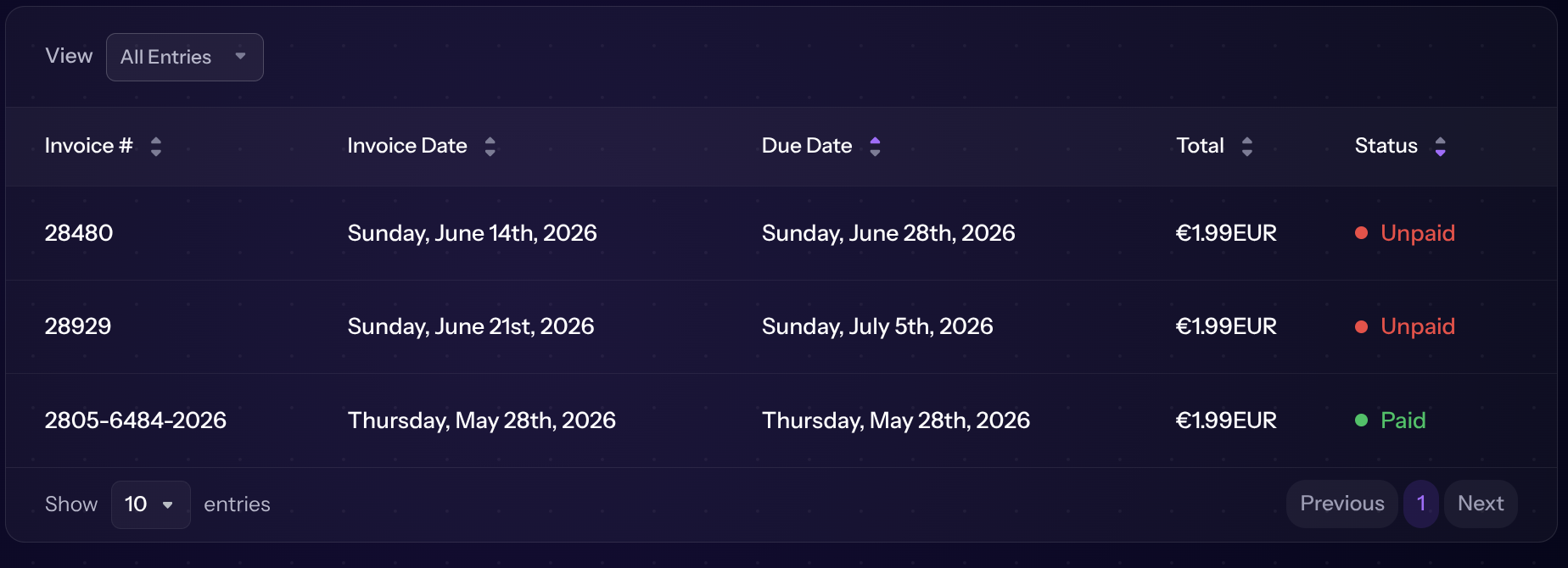Go to the Next page
1568x568 pixels.
tap(1481, 504)
